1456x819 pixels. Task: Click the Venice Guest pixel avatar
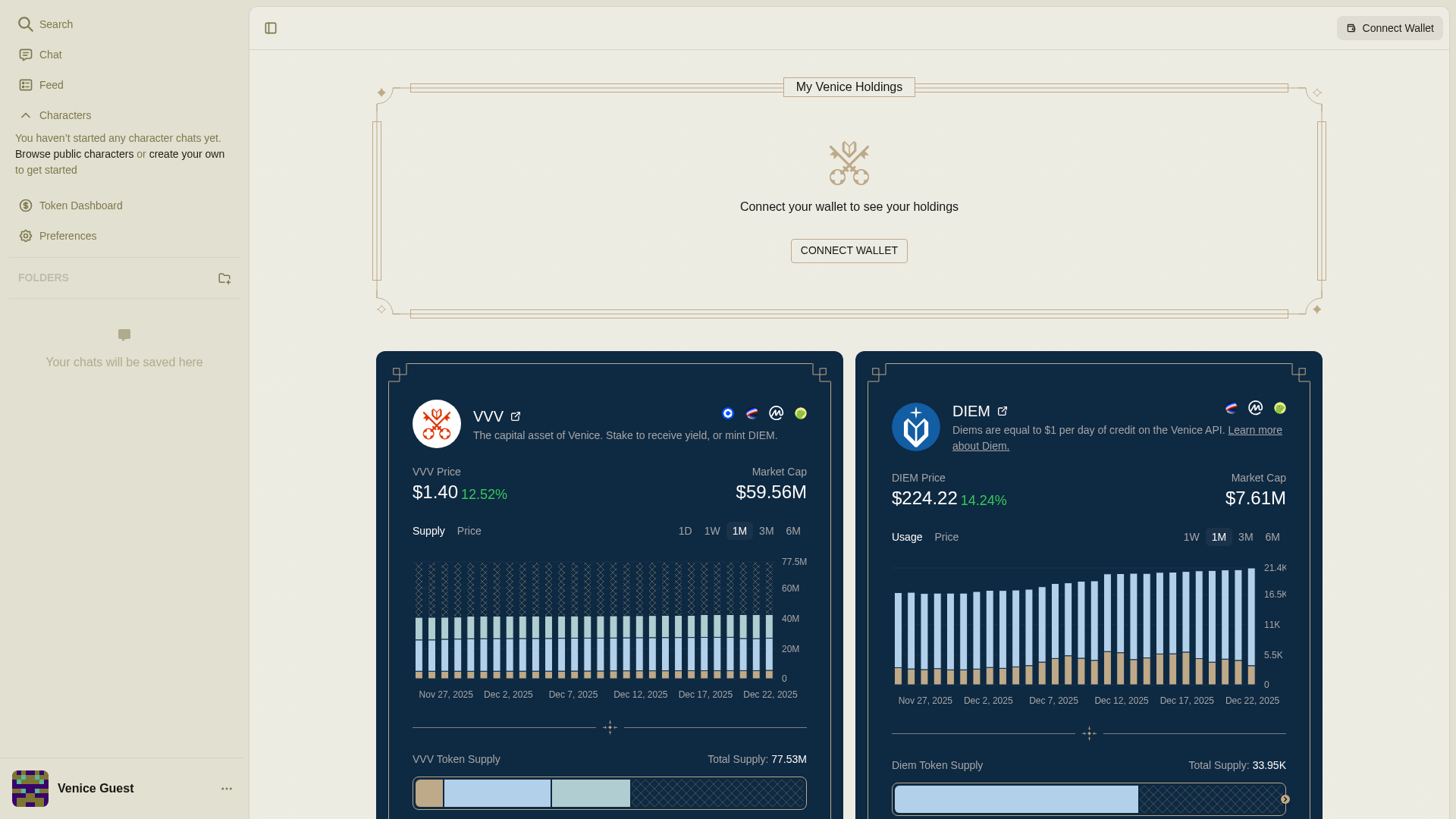(30, 789)
